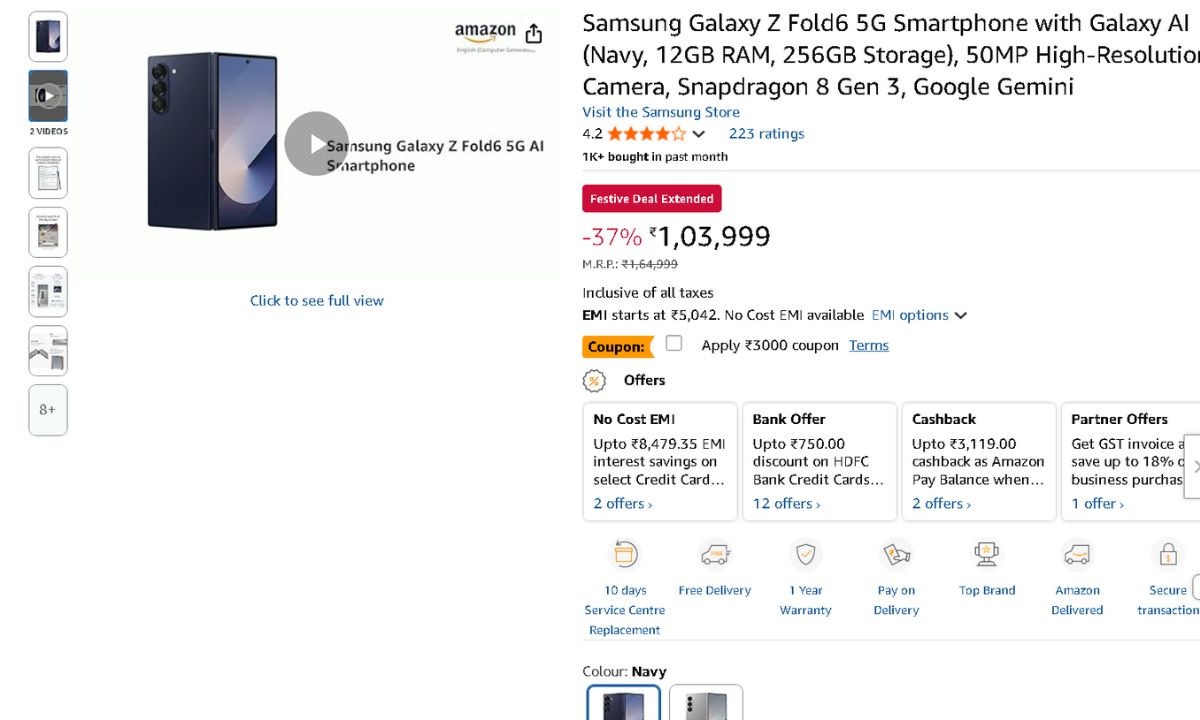Click the Top Brand trophy icon

(x=987, y=554)
